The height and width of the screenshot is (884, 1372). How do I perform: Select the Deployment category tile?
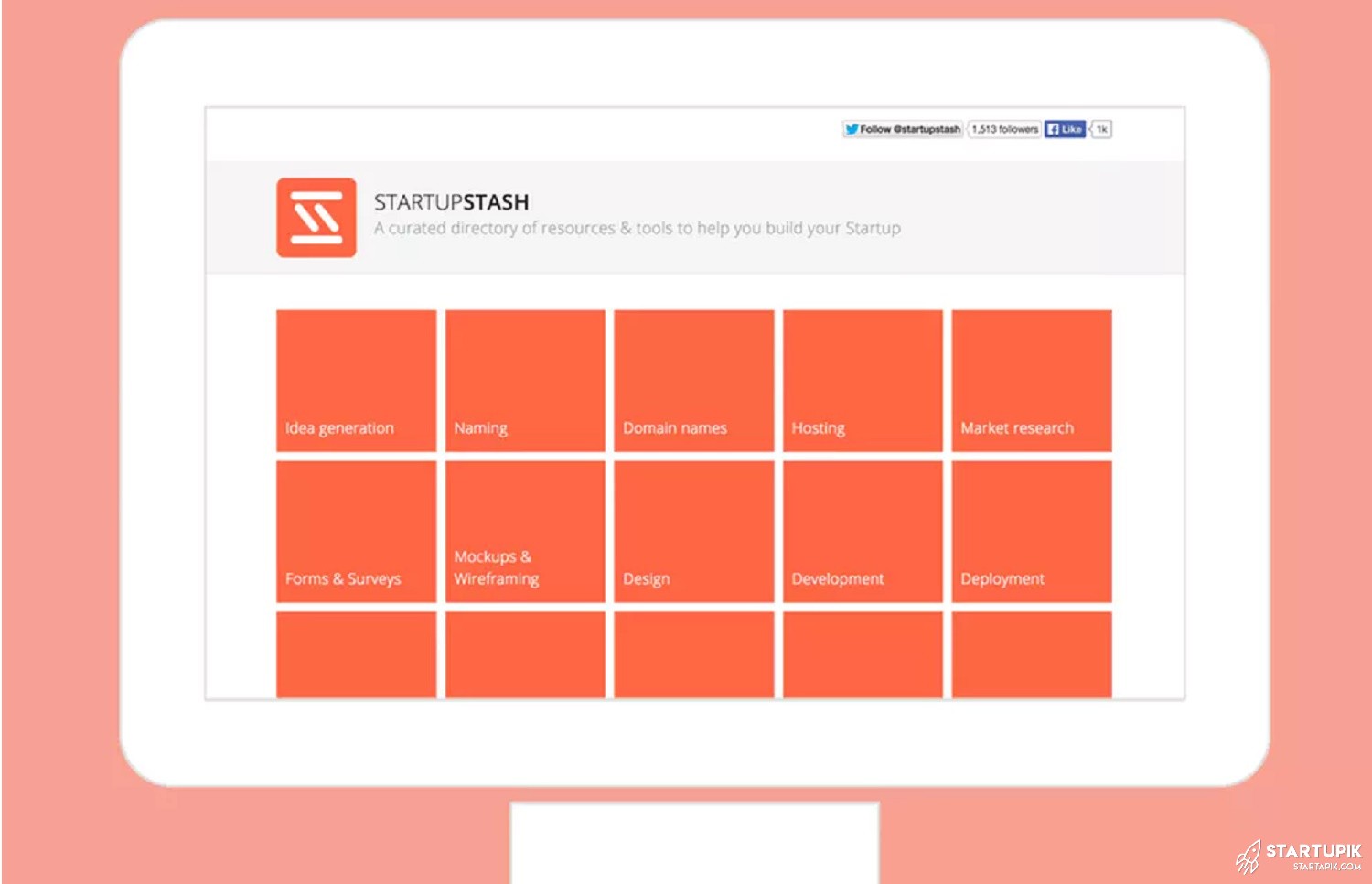[x=1031, y=532]
